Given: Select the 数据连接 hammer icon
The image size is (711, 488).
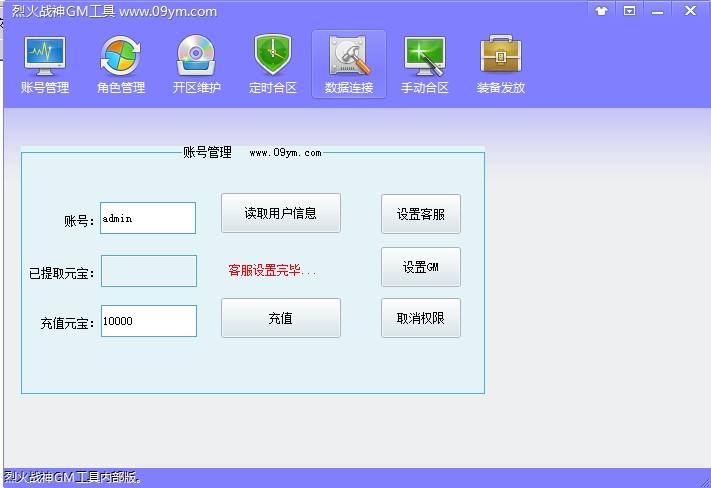Looking at the screenshot, I should 349,63.
